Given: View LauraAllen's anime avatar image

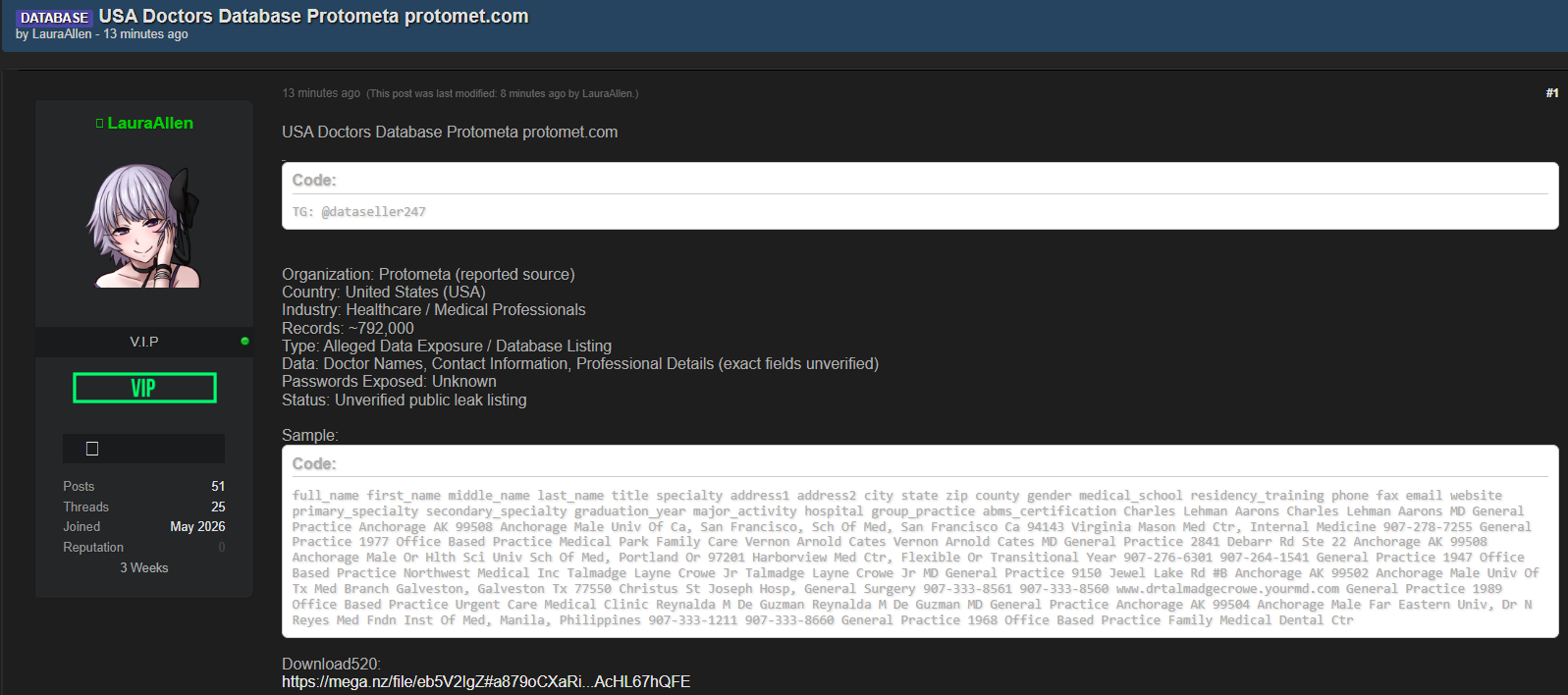Looking at the screenshot, I should pyautogui.click(x=144, y=225).
